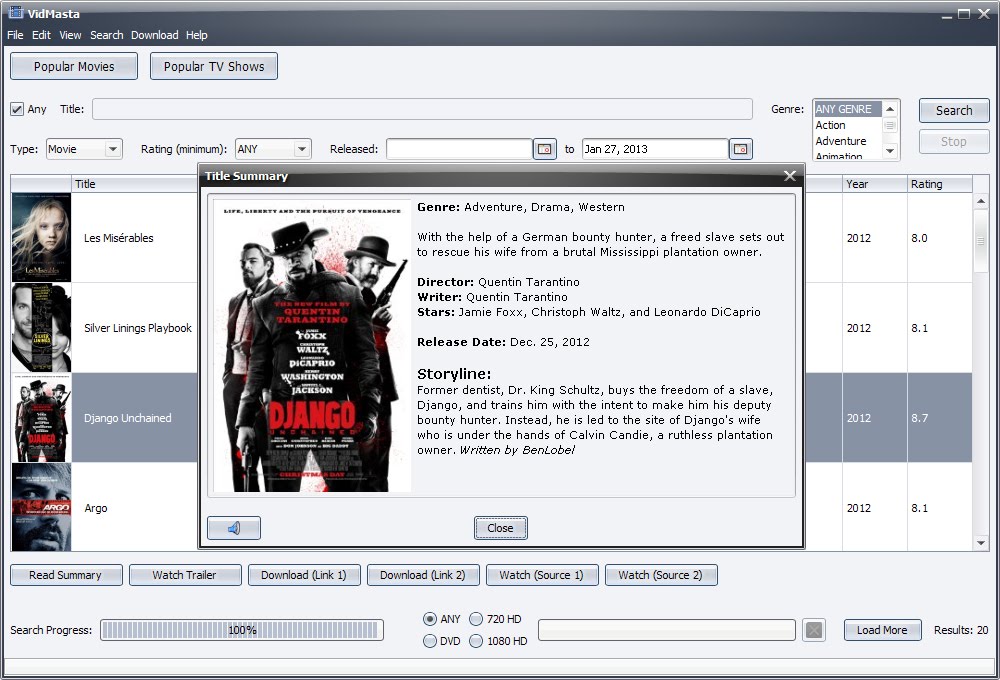Click the Search button

point(954,110)
